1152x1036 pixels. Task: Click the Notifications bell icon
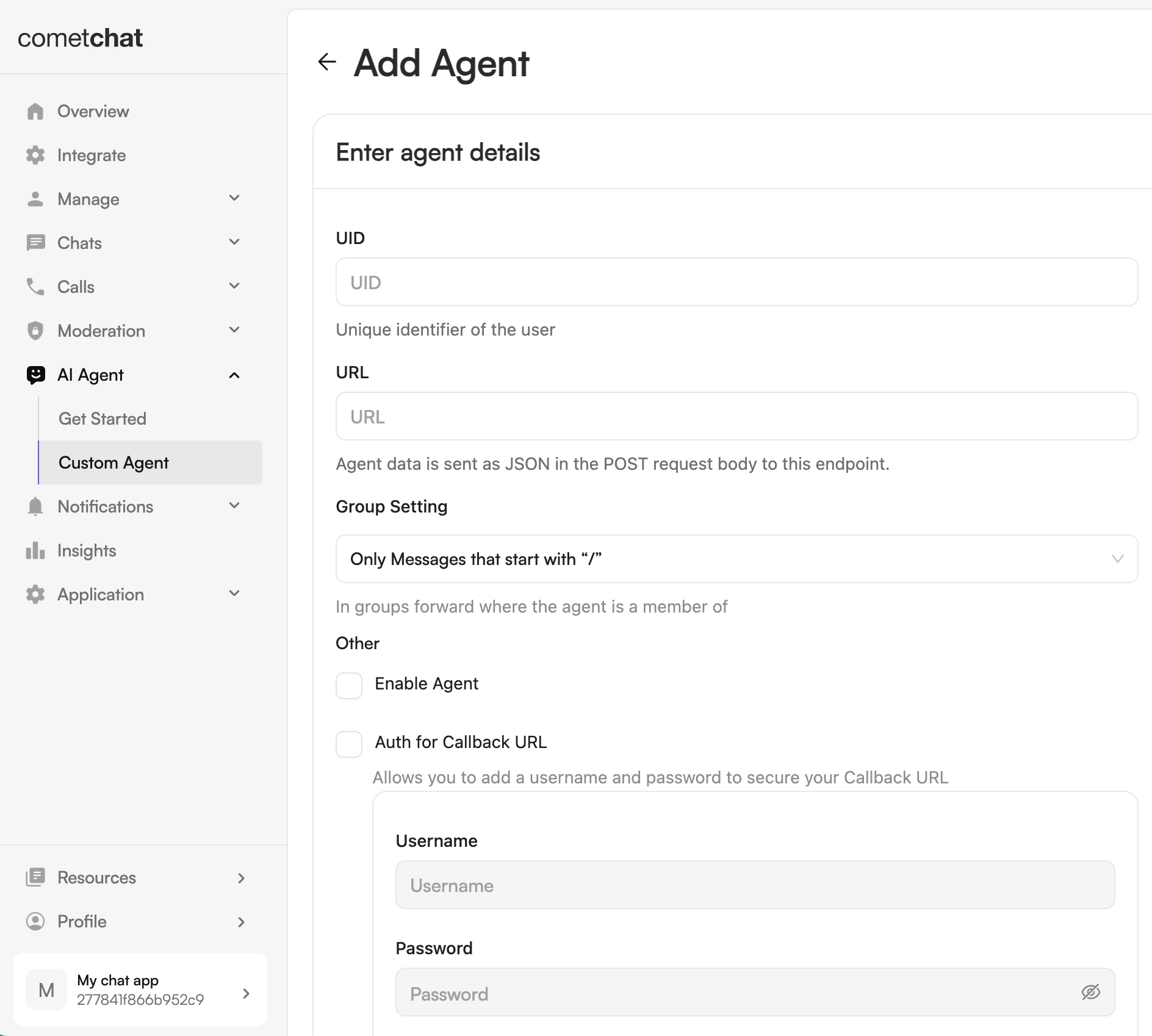[x=35, y=506]
